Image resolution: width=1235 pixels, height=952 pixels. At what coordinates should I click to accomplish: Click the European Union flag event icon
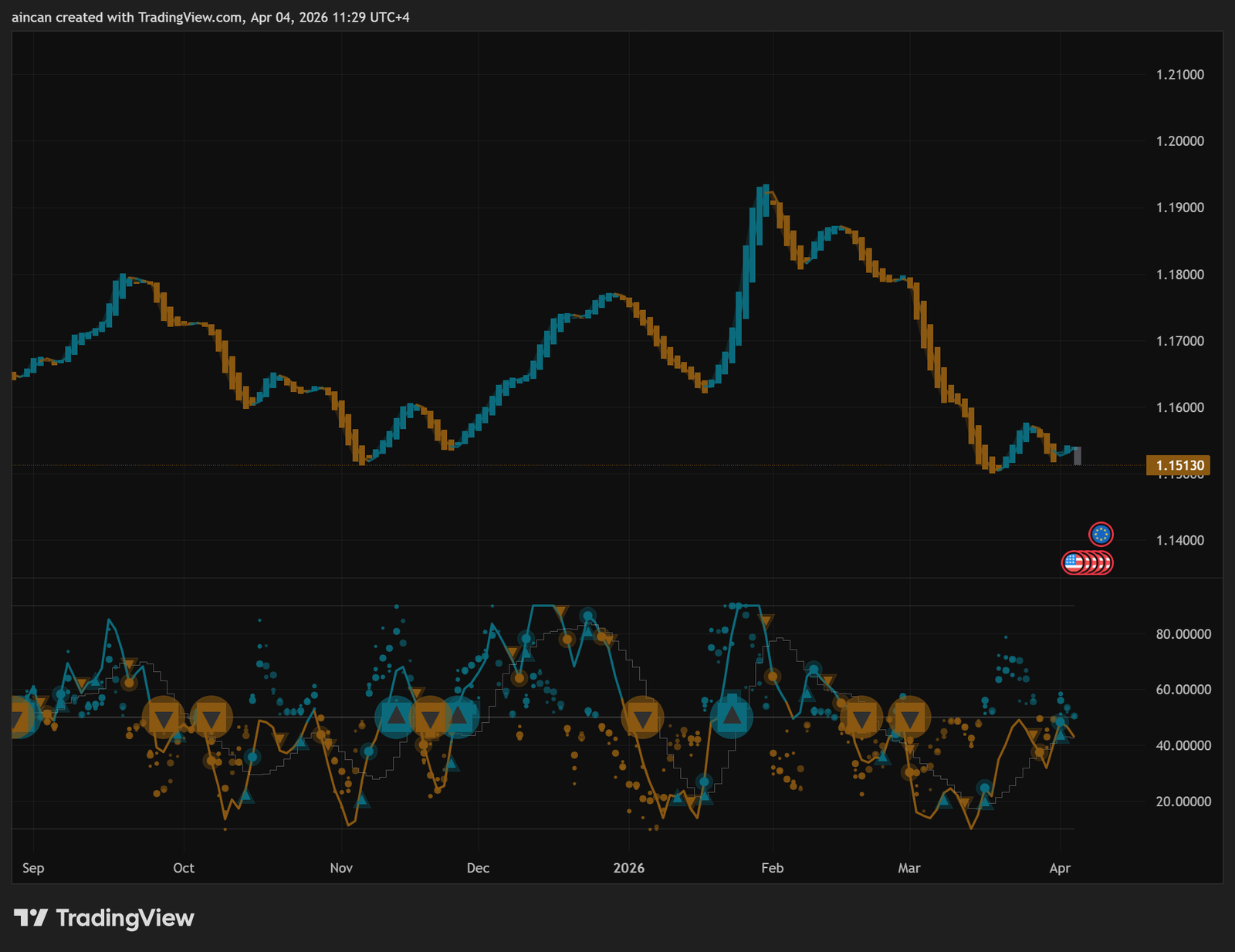(1101, 534)
